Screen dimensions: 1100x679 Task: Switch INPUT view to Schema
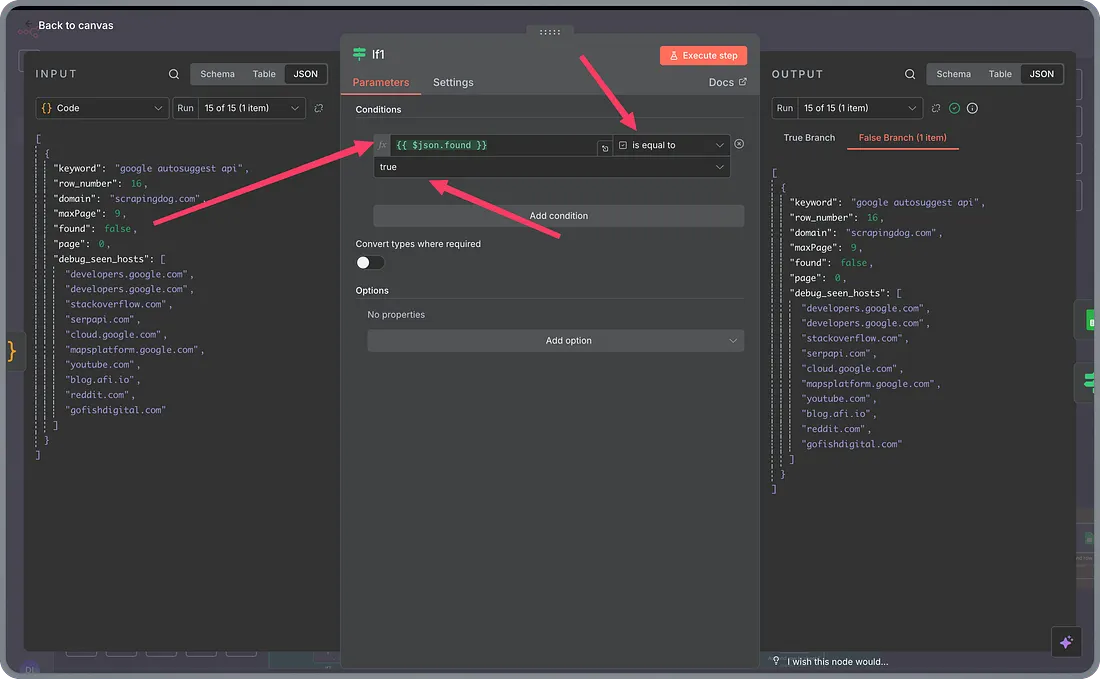(217, 74)
